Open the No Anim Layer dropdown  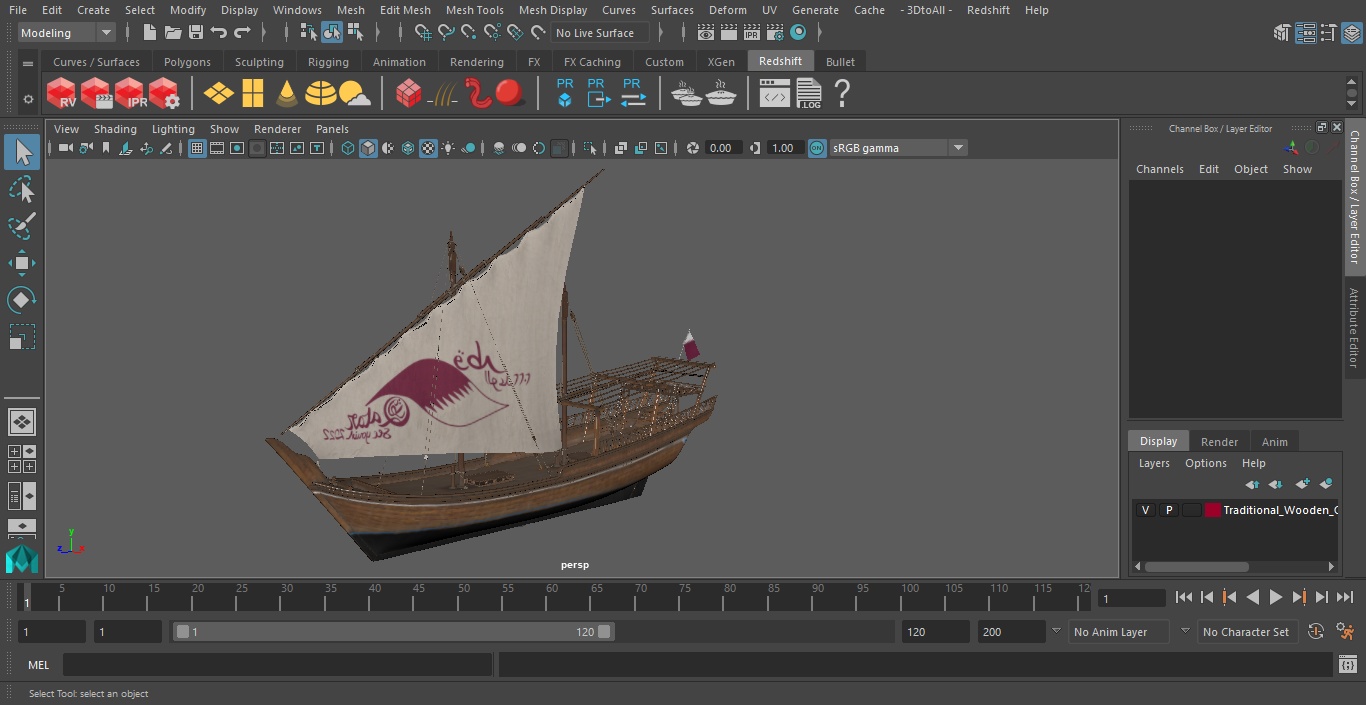click(x=1120, y=632)
